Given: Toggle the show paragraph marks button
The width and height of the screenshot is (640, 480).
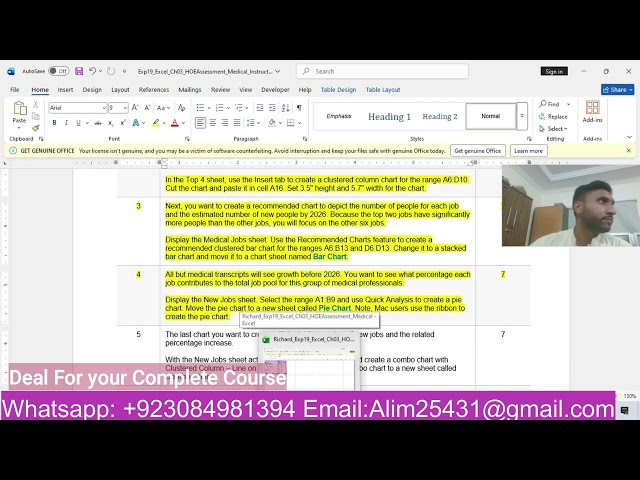Looking at the screenshot, I should coord(299,108).
